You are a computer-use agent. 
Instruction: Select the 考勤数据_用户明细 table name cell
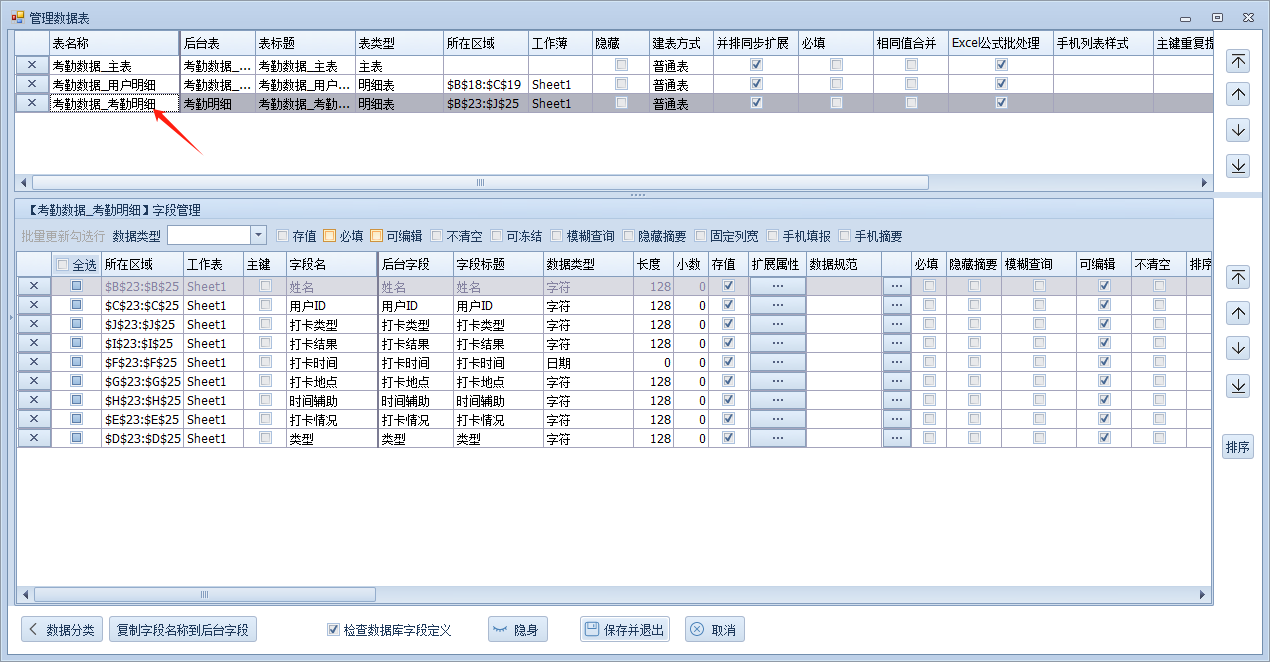pos(113,84)
